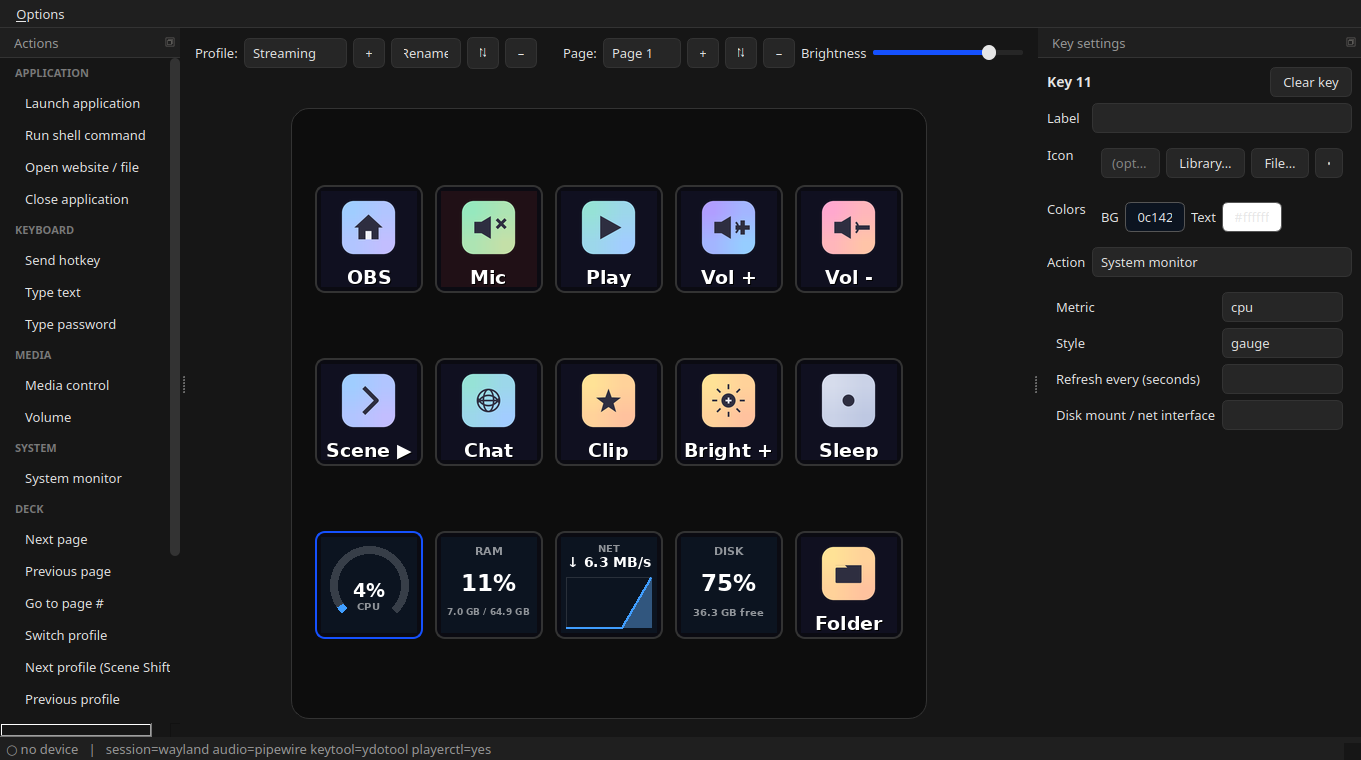Select the Chat globe key
1361x760 pixels.
[x=489, y=412]
